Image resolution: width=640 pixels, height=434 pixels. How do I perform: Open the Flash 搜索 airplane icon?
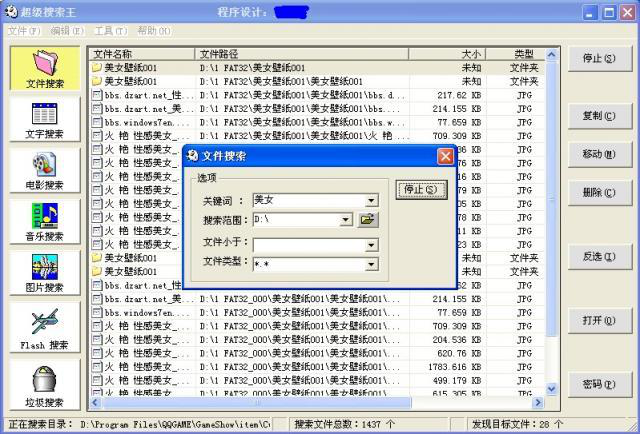coord(45,328)
